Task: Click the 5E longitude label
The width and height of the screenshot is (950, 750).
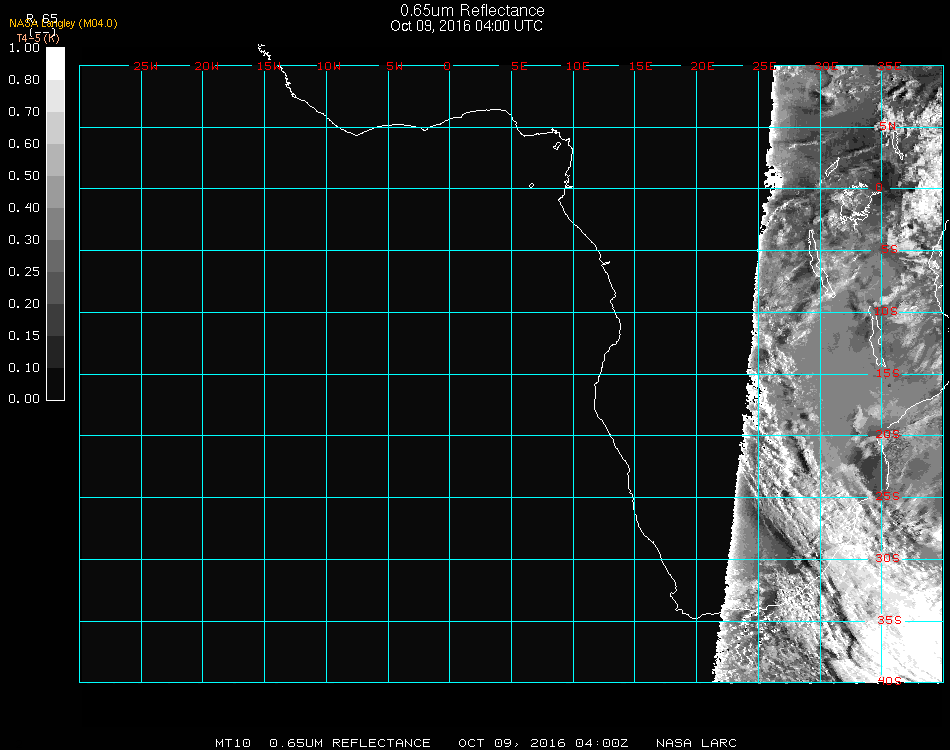Action: 519,66
